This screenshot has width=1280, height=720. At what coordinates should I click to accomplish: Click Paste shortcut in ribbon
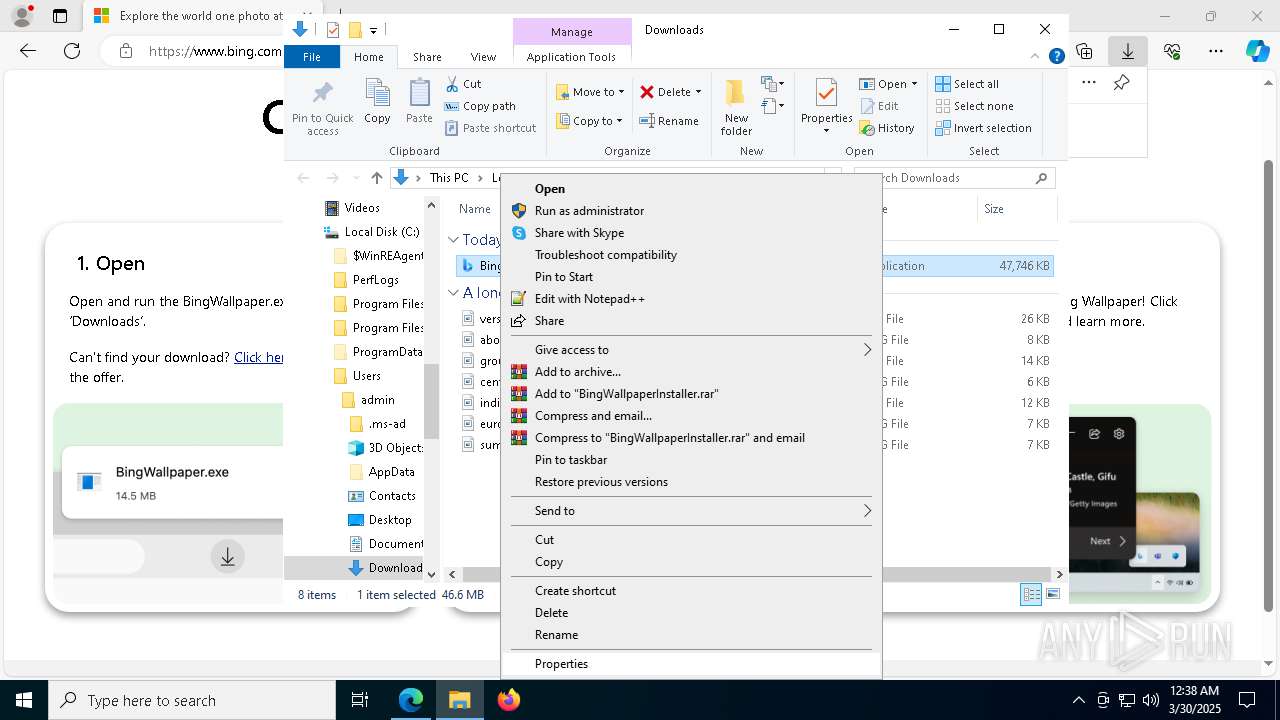(x=490, y=128)
